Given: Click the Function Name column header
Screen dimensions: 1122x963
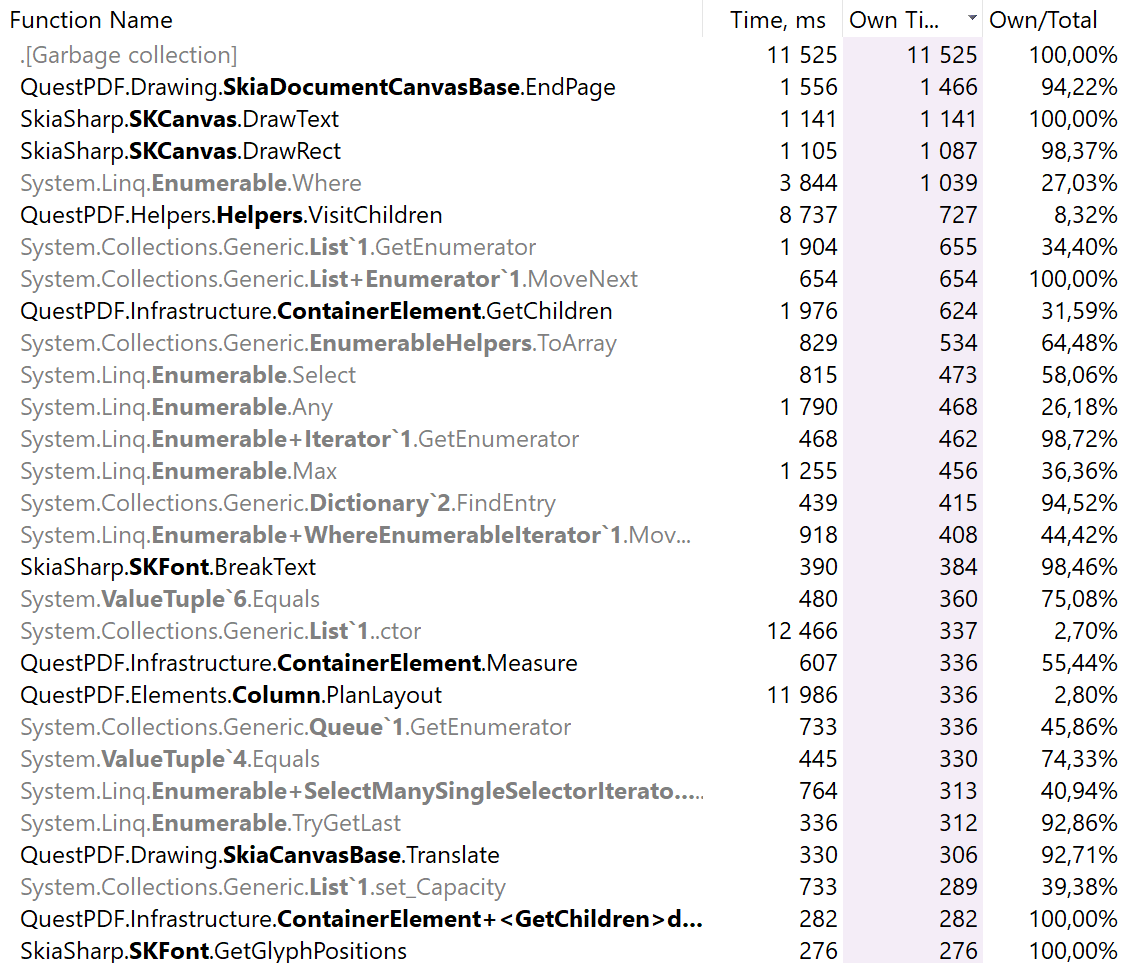Looking at the screenshot, I should pyautogui.click(x=91, y=19).
